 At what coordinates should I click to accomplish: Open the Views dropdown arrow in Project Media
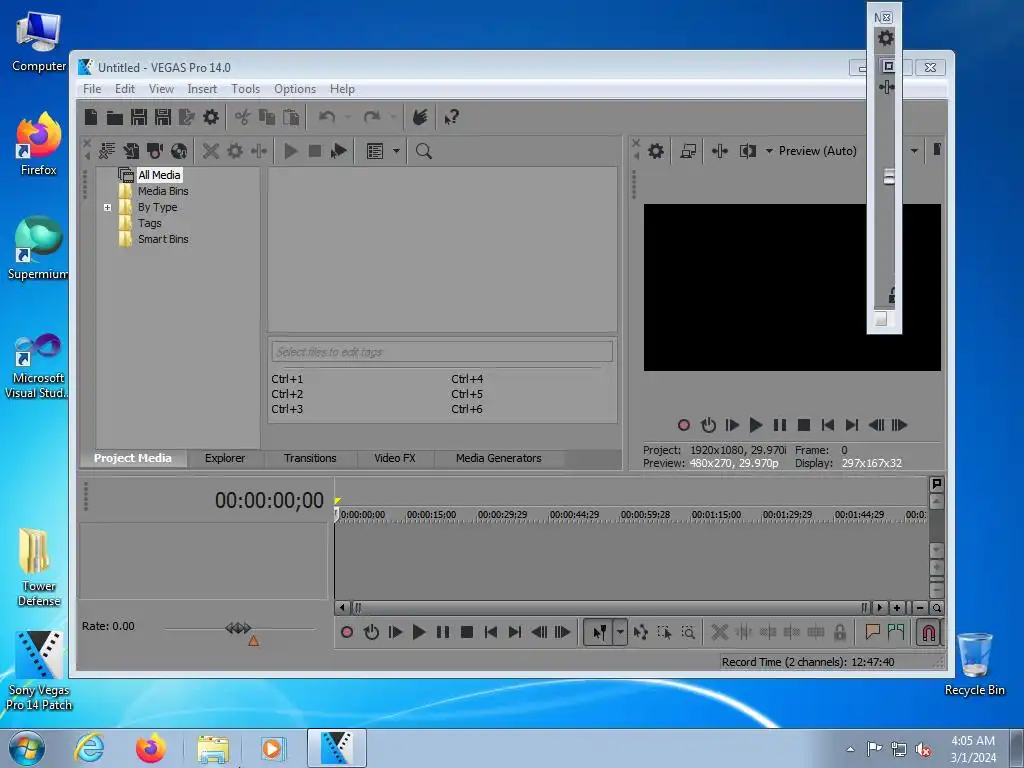[396, 152]
